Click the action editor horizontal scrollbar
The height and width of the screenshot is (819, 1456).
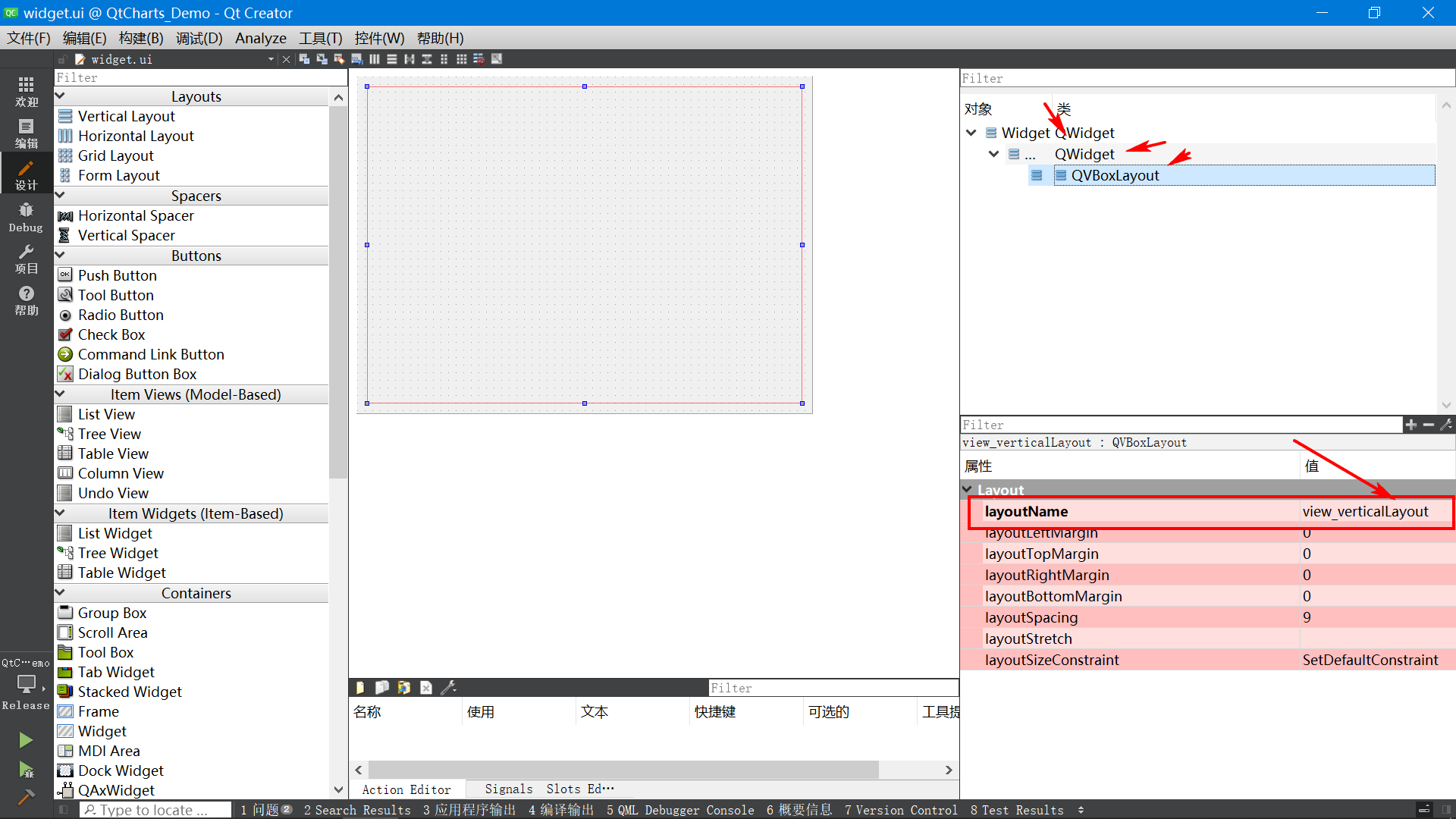click(x=622, y=770)
